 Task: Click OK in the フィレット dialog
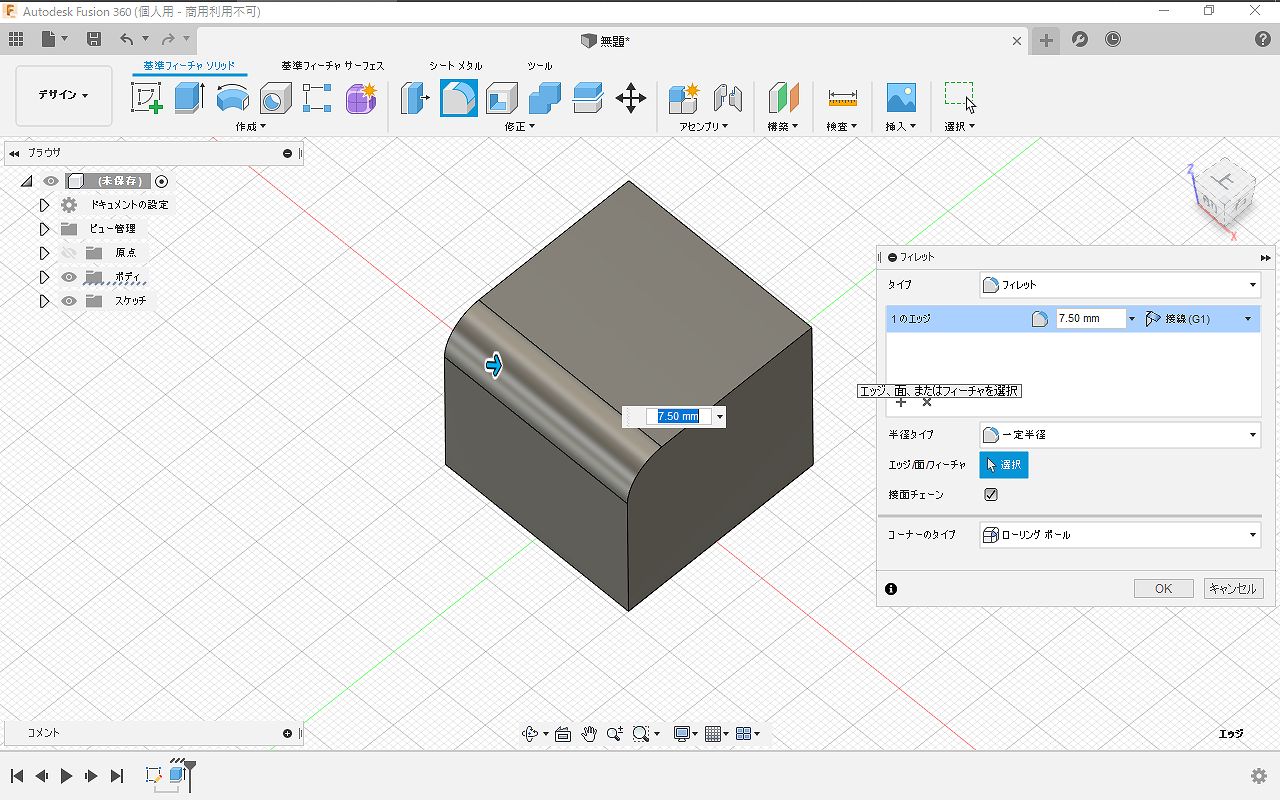click(1163, 589)
